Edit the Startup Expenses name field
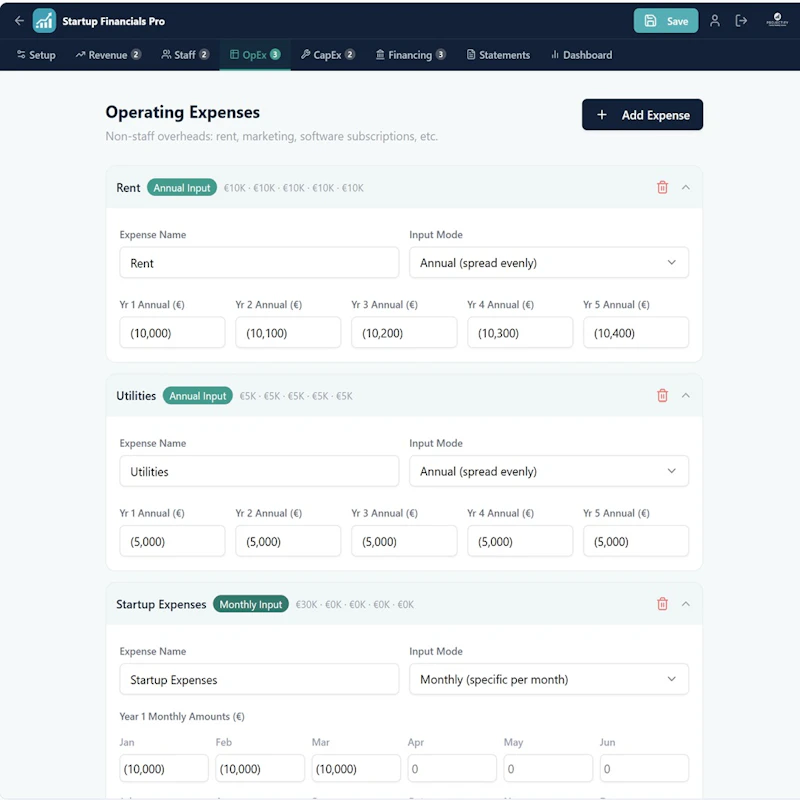The image size is (800, 800). pyautogui.click(x=259, y=679)
